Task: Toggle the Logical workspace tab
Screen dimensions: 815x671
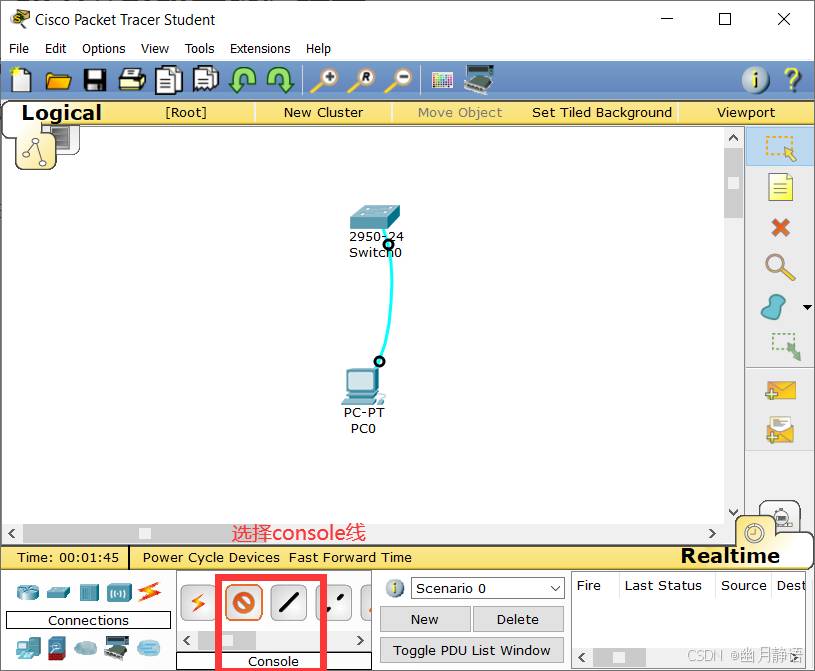Action: pos(61,113)
